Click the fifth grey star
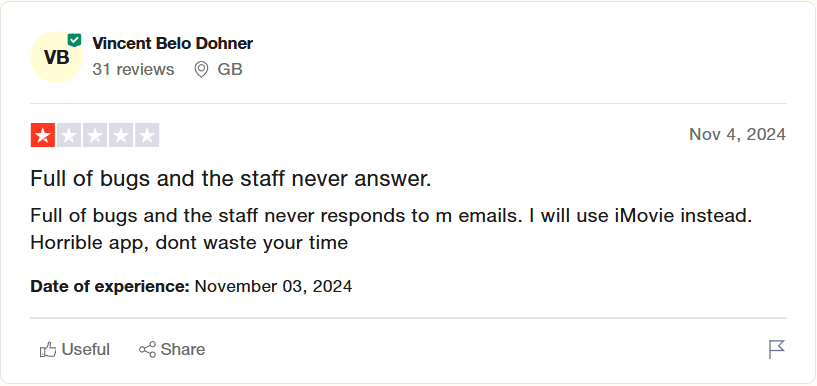 click(x=147, y=135)
